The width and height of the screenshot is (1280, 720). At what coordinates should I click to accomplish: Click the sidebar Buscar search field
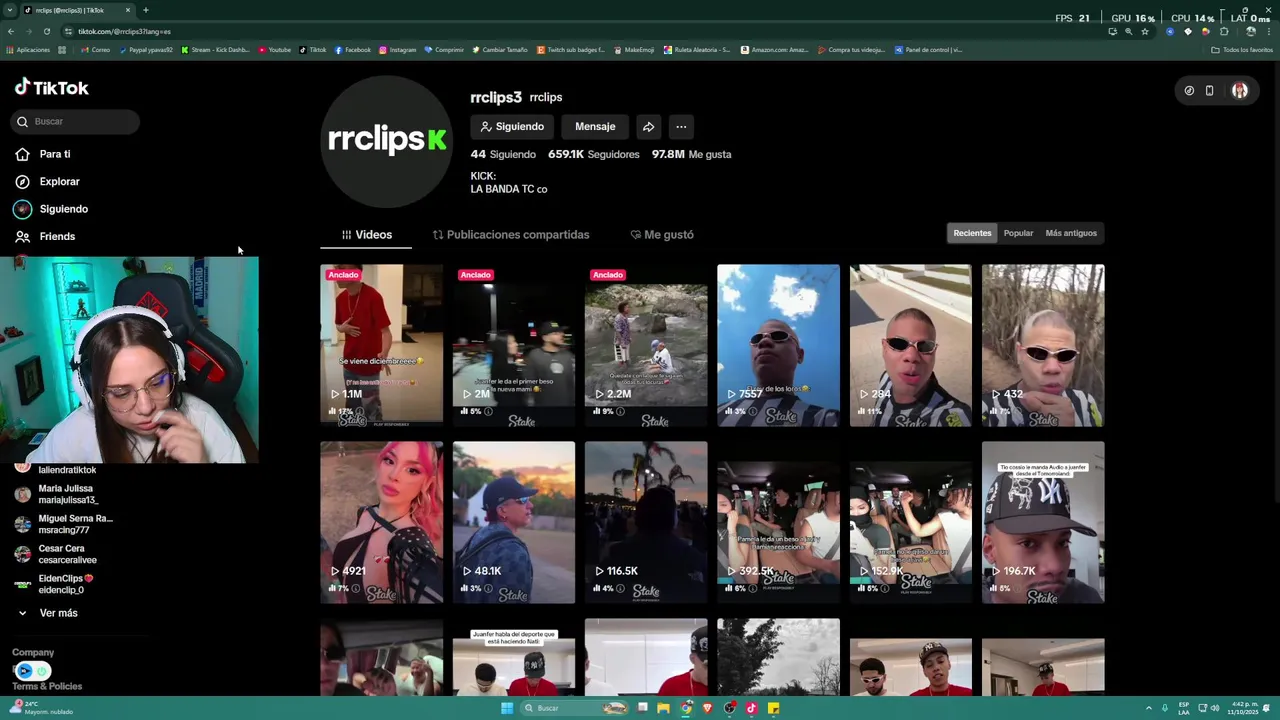tap(76, 121)
